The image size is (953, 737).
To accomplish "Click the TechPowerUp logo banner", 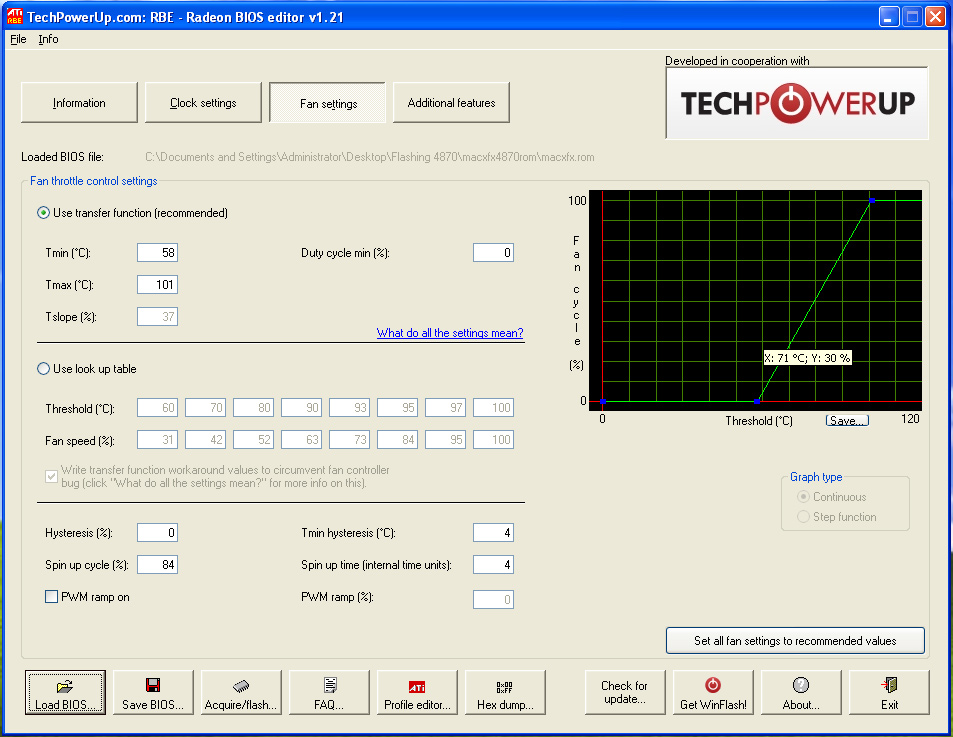I will coord(797,103).
